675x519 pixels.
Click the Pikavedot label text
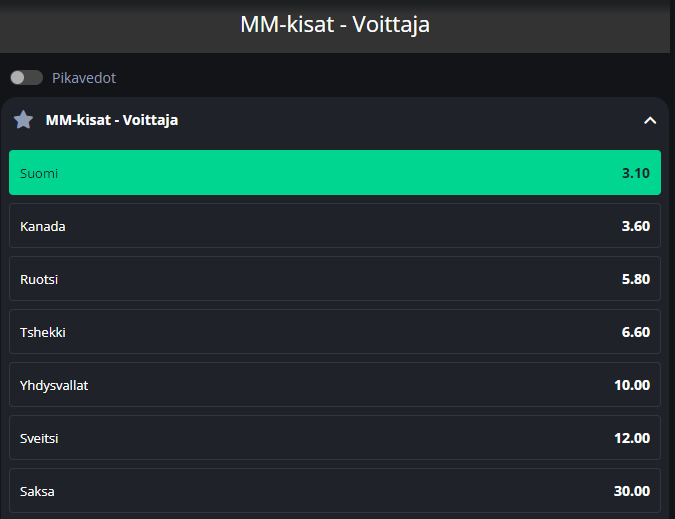click(84, 78)
